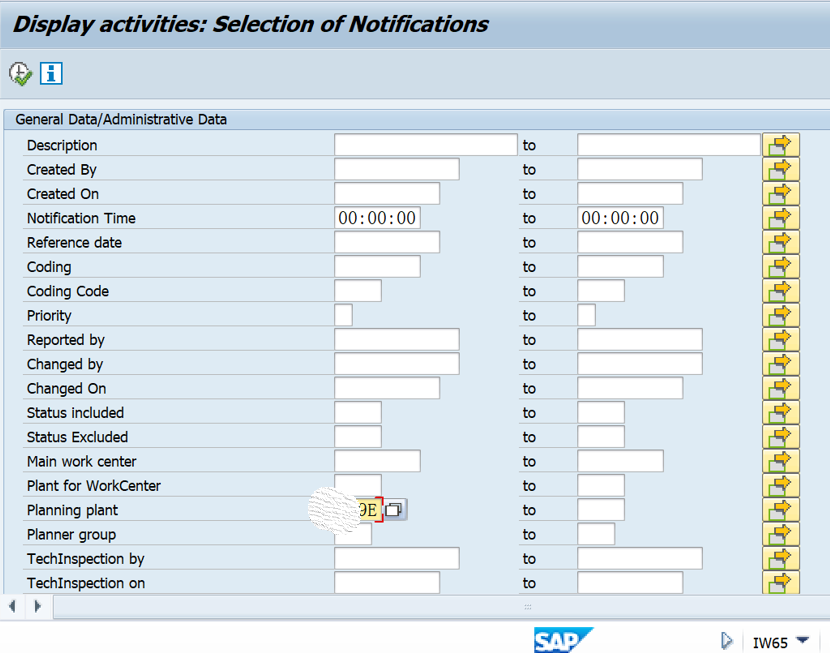
Task: Execute the notification selection report
Action: point(19,73)
